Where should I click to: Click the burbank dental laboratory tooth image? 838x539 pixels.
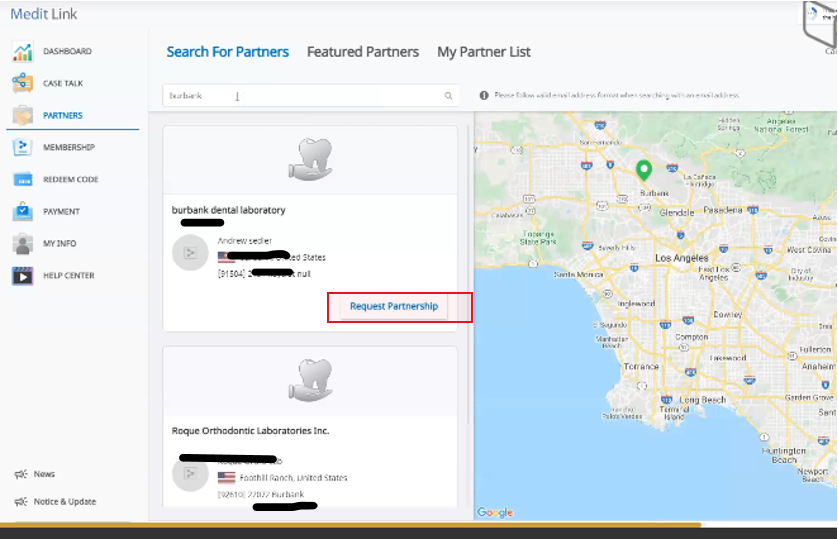point(309,159)
